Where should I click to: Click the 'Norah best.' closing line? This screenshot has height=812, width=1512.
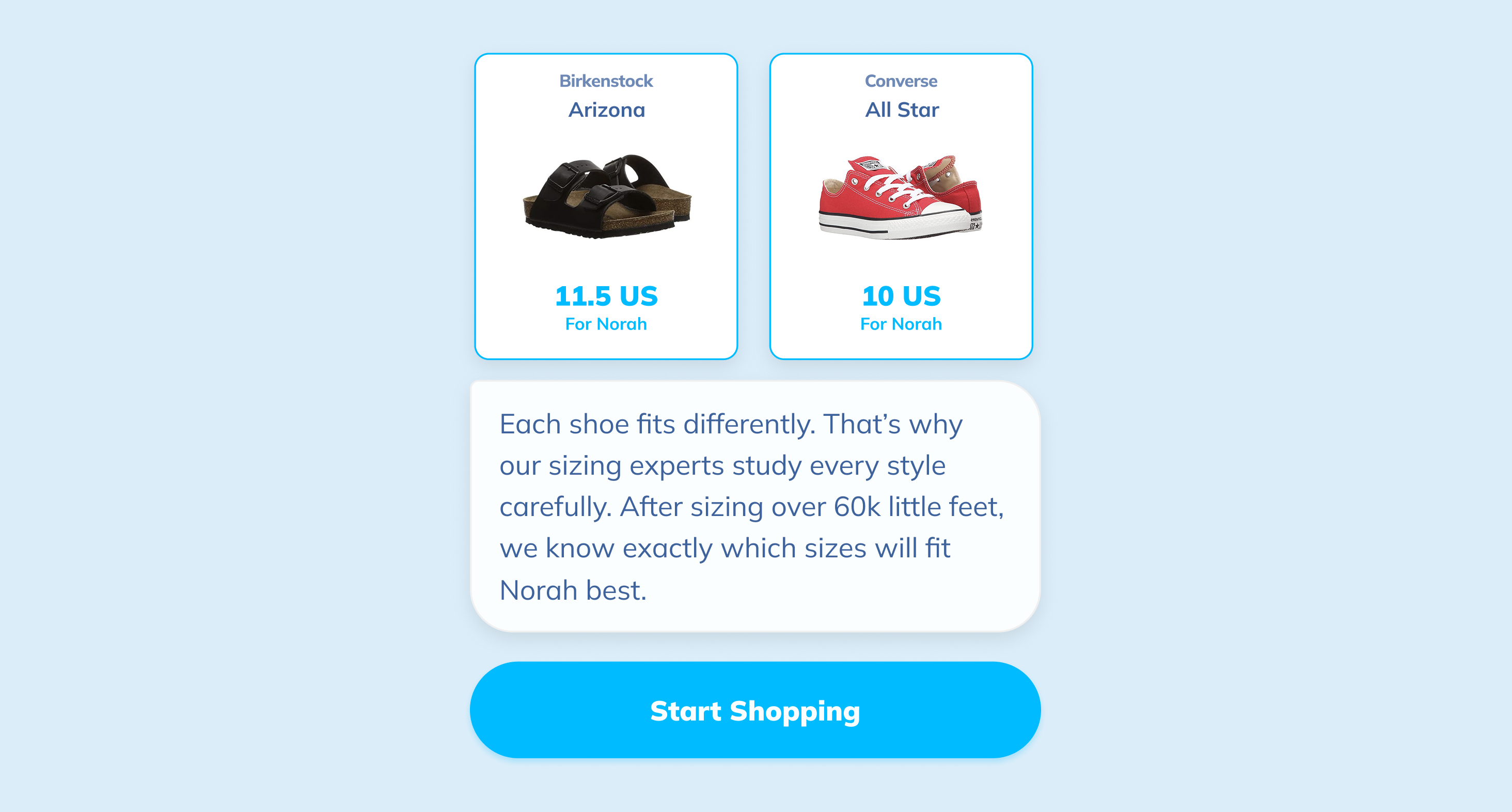pos(573,590)
